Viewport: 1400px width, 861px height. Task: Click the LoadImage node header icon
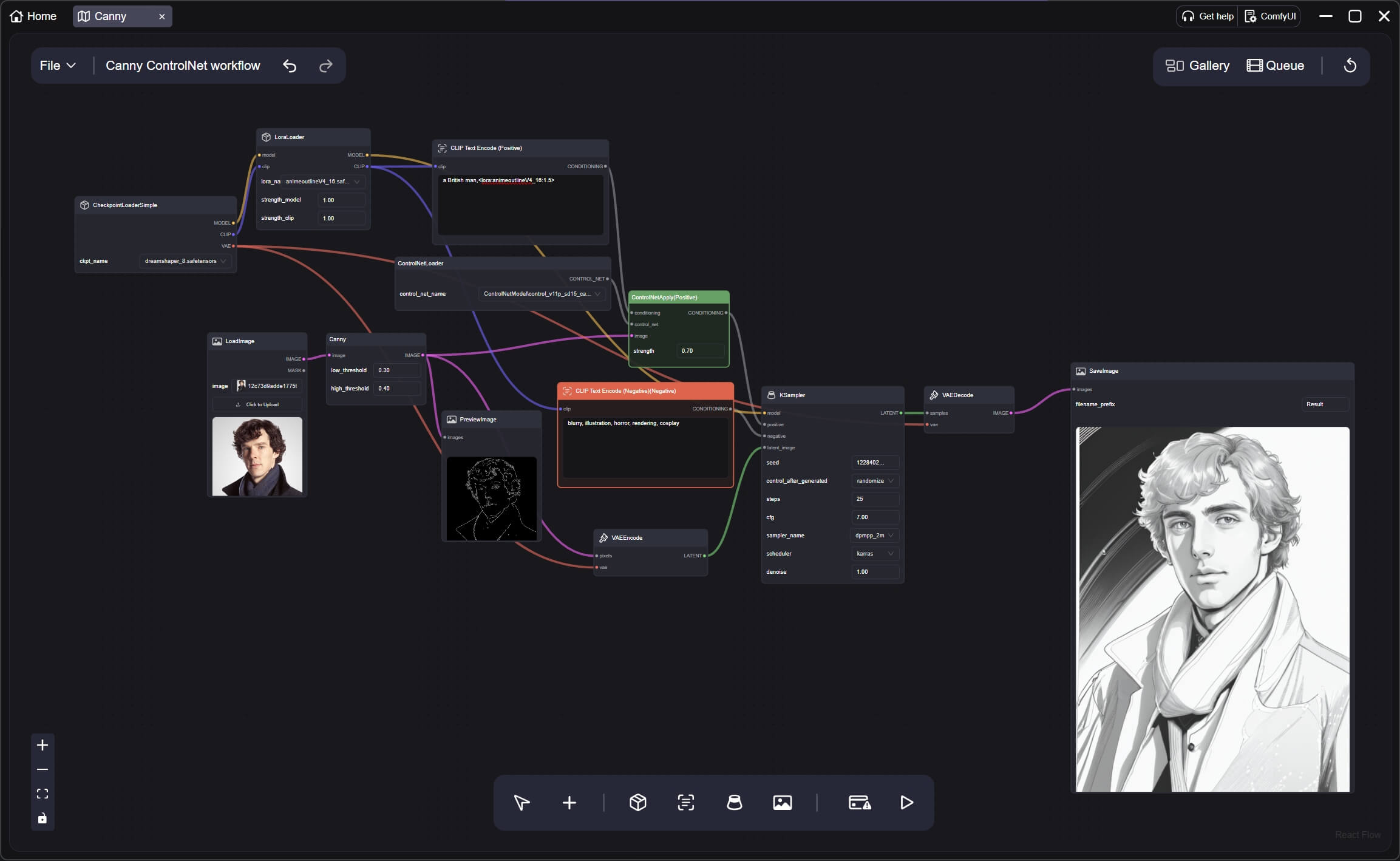click(217, 341)
